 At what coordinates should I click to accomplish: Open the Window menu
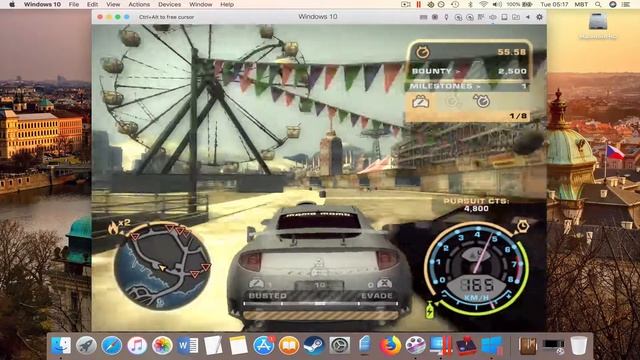point(200,4)
